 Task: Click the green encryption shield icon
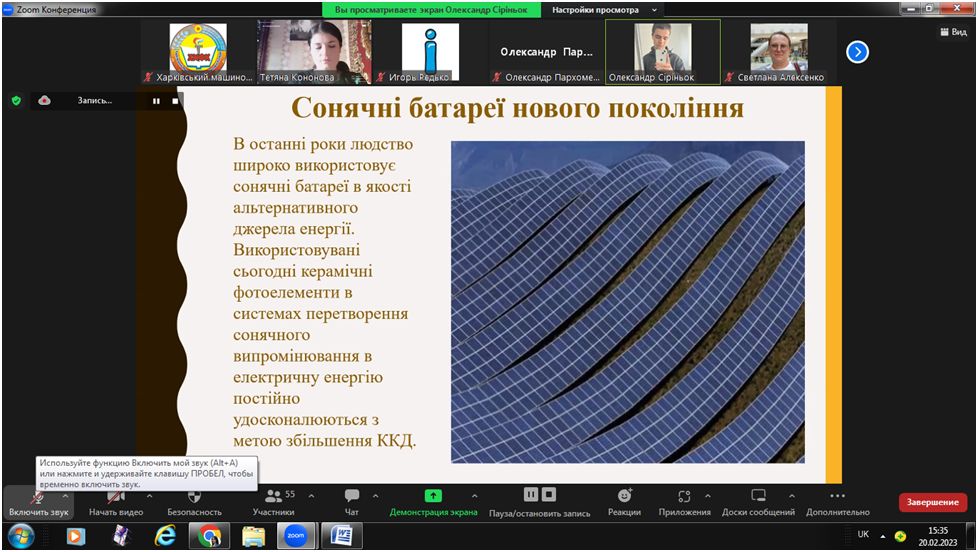(17, 100)
